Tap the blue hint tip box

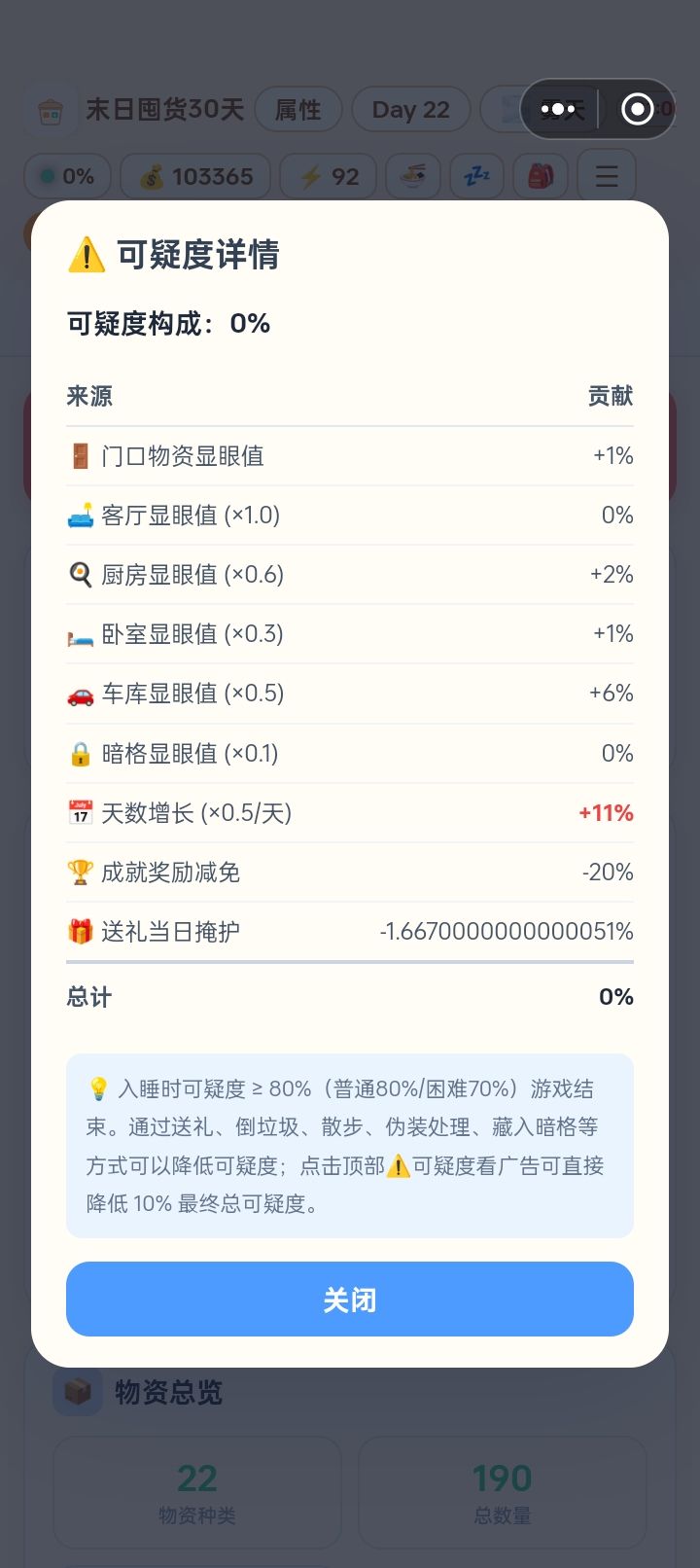point(350,1146)
